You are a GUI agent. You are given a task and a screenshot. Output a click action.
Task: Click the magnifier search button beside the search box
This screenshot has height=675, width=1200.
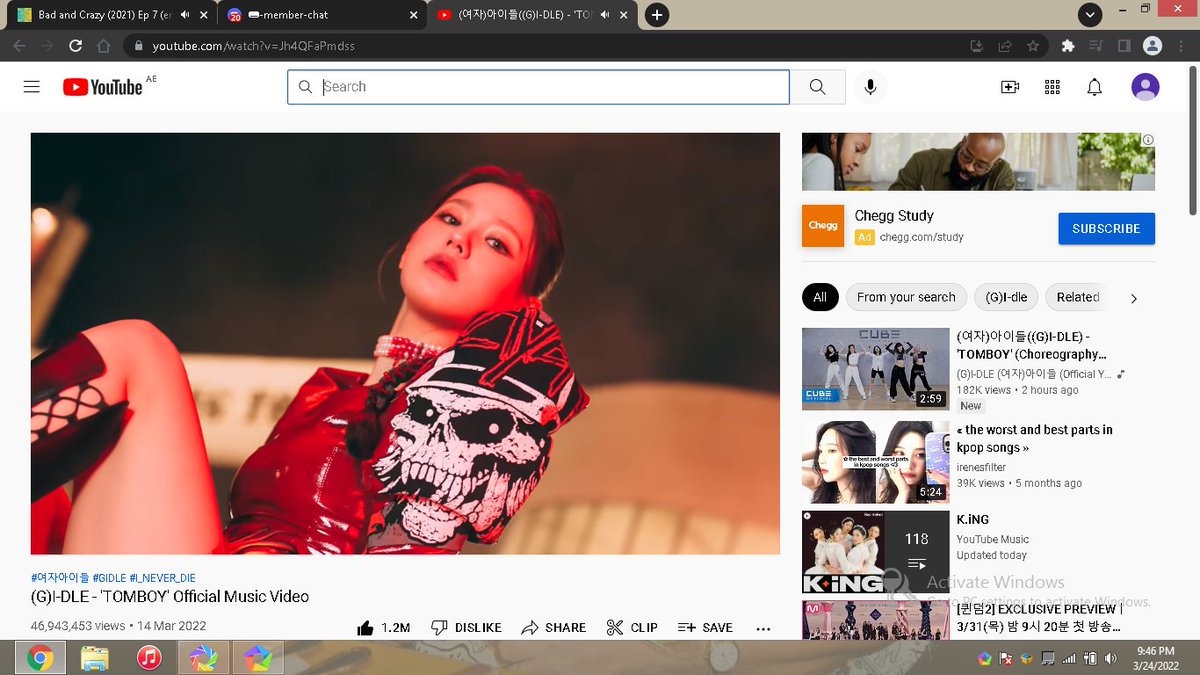[x=817, y=87]
